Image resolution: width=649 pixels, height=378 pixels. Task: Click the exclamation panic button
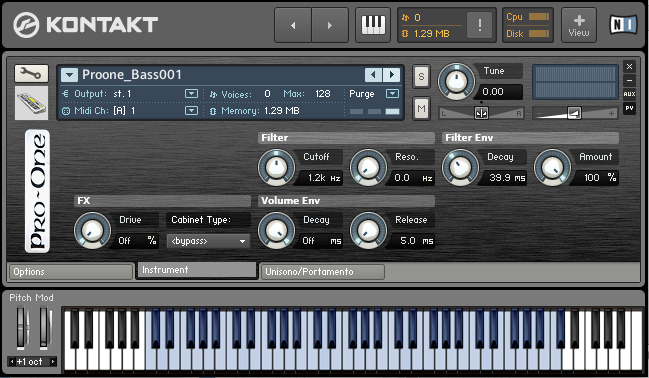pyautogui.click(x=479, y=25)
